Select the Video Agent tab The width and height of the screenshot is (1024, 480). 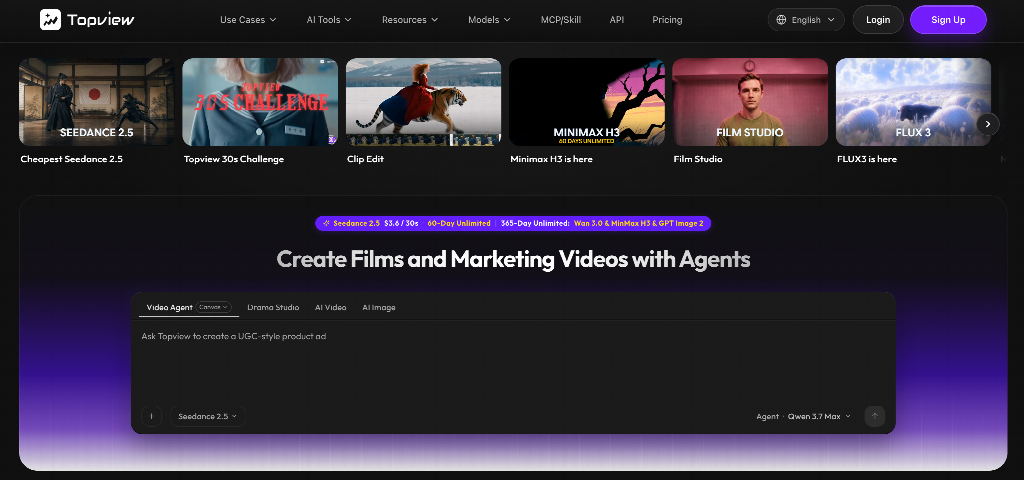click(169, 307)
